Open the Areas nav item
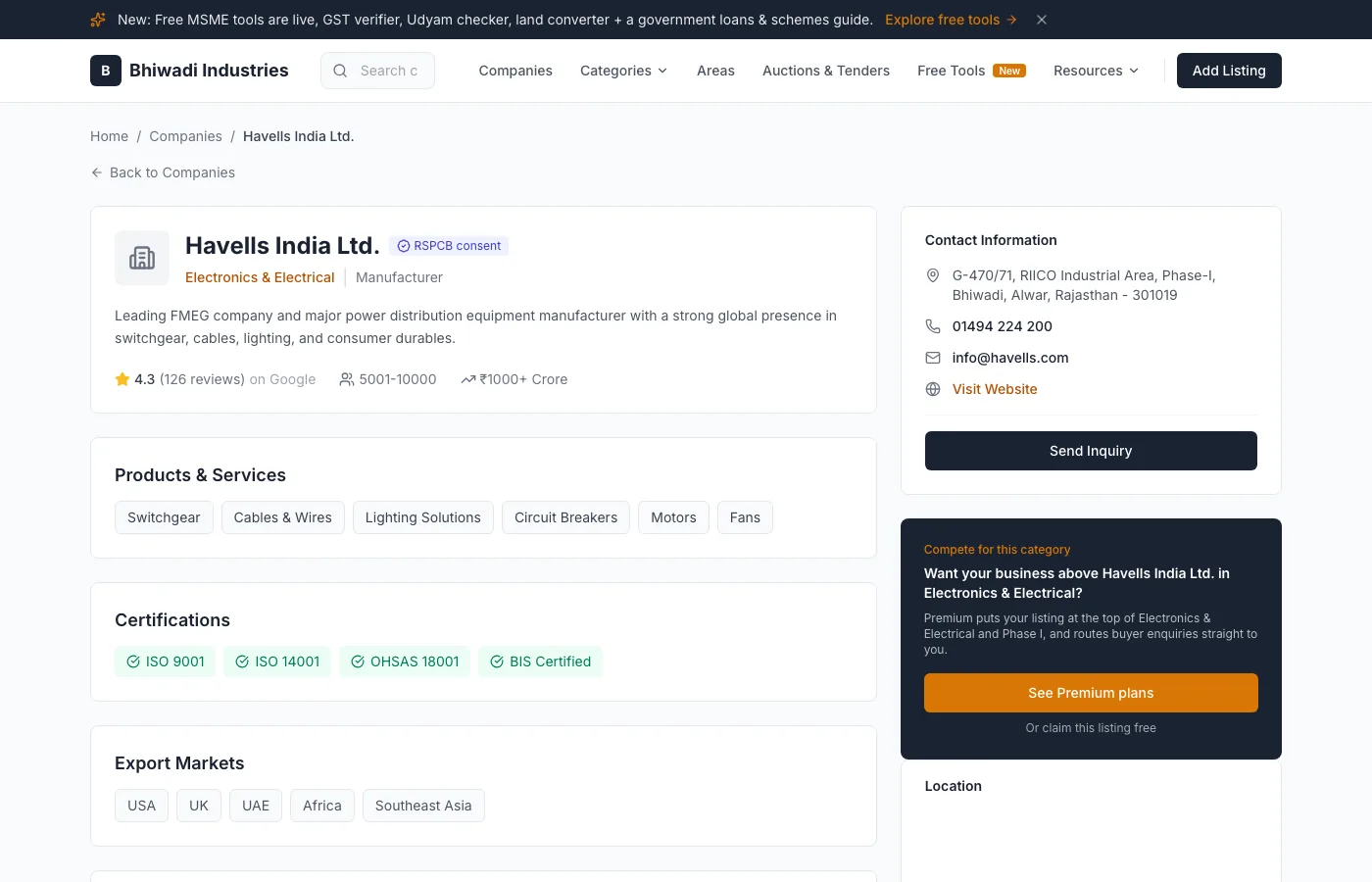This screenshot has width=1372, height=882. [x=715, y=71]
